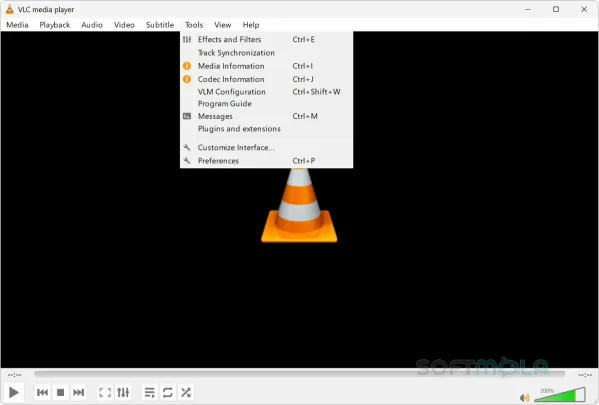
Task: Select VLM Configuration entry
Action: (x=266, y=92)
